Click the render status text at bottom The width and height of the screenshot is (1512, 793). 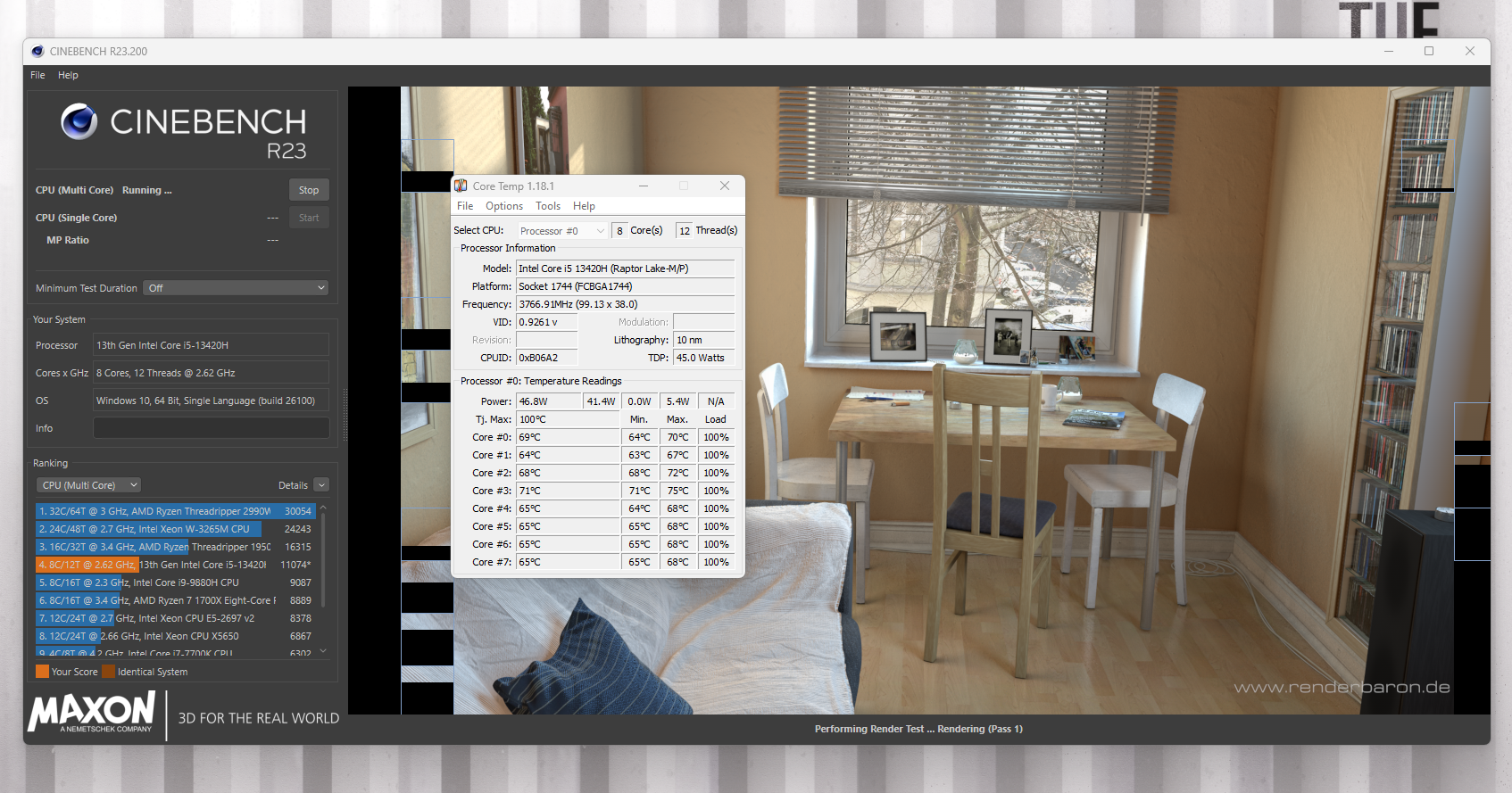918,729
